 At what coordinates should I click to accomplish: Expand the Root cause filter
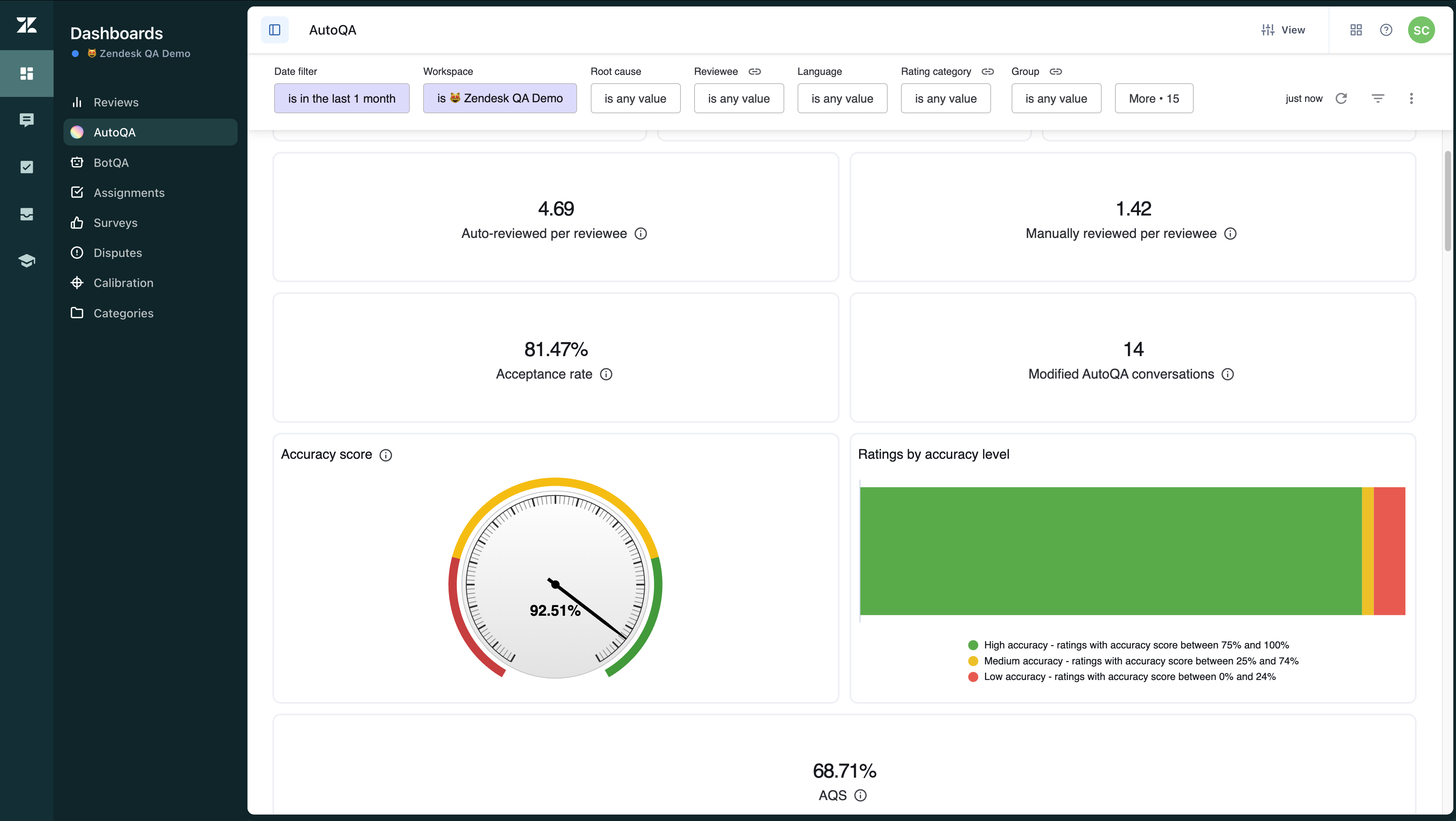pyautogui.click(x=635, y=98)
